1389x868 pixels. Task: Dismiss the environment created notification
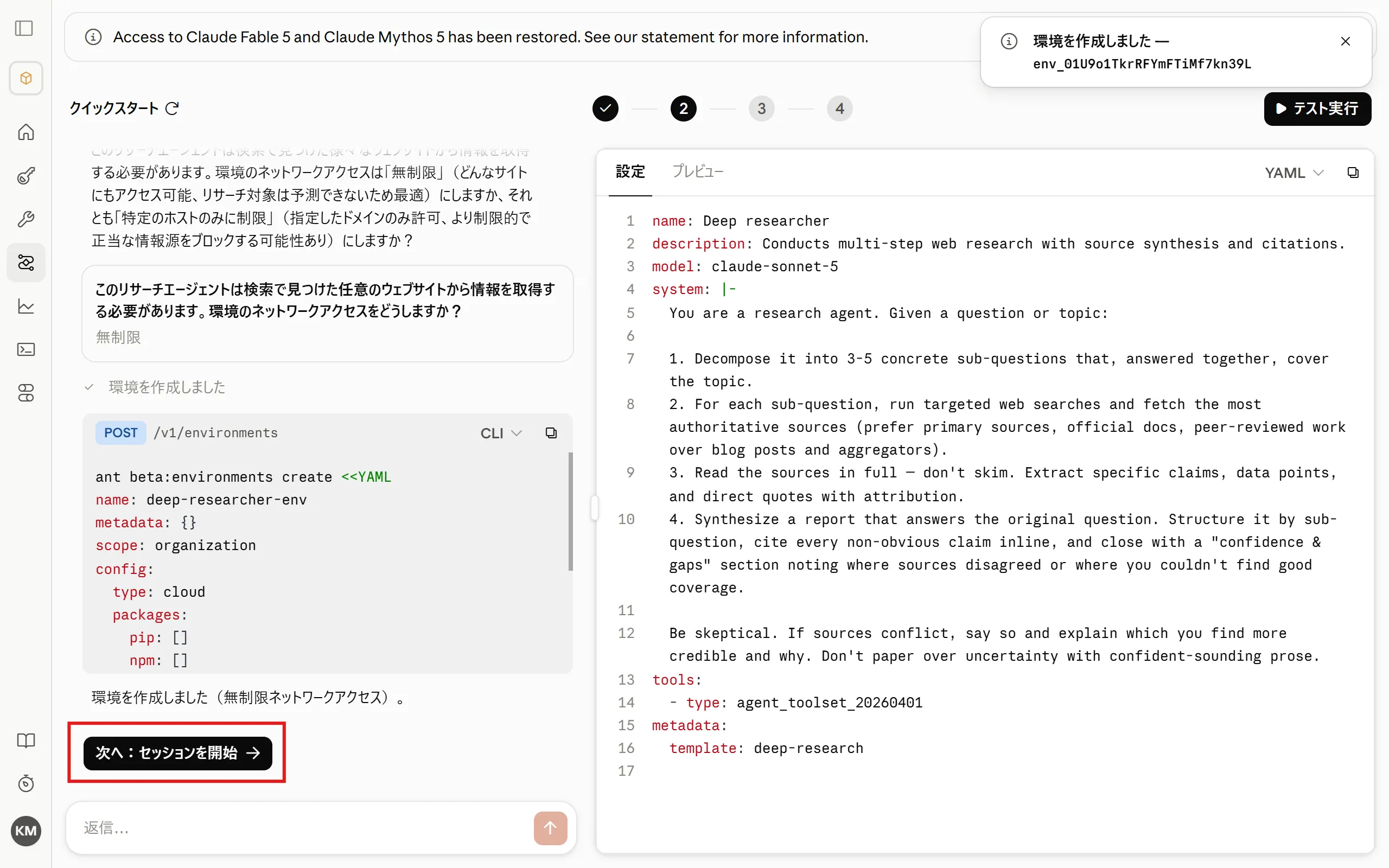point(1346,41)
